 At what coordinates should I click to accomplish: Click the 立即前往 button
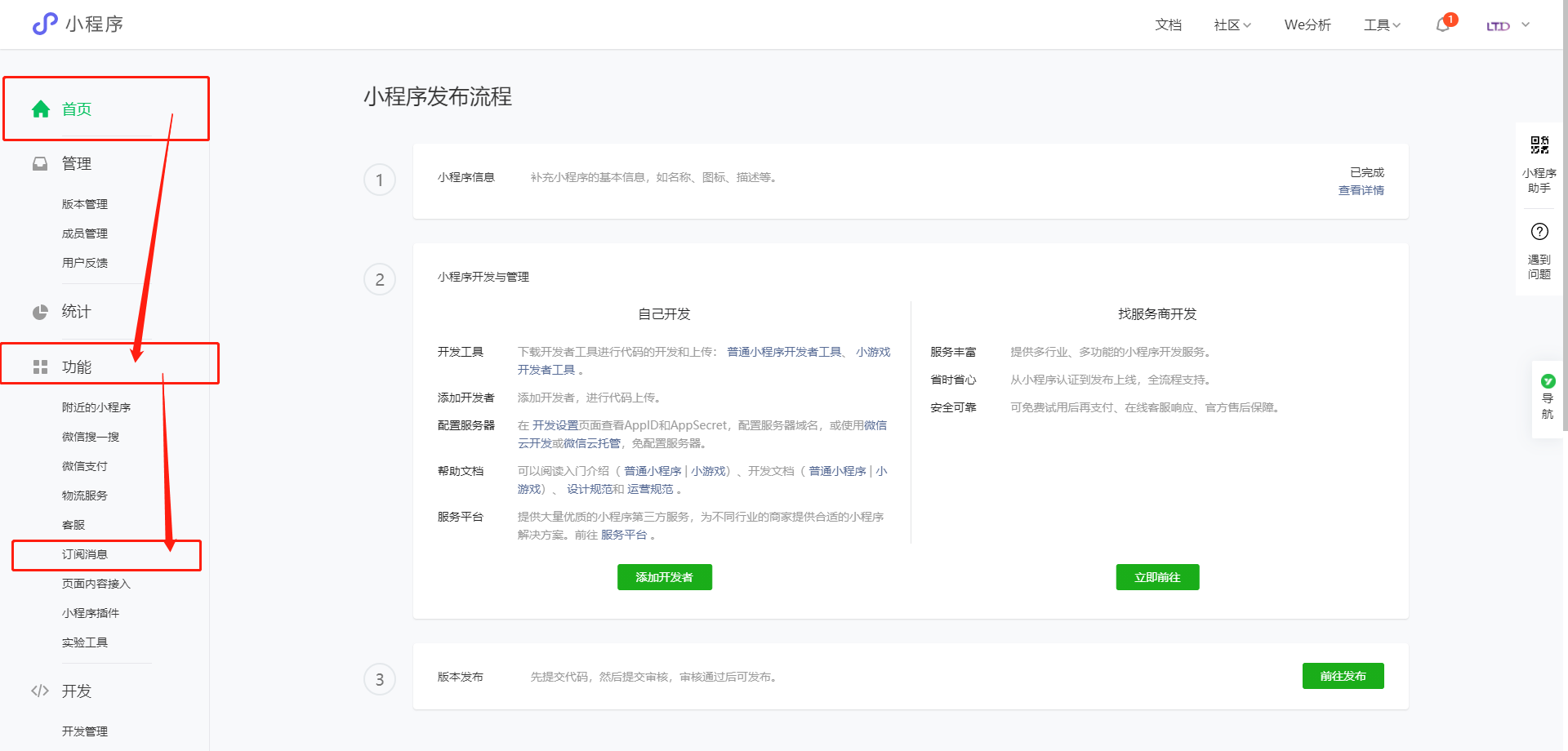1157,577
